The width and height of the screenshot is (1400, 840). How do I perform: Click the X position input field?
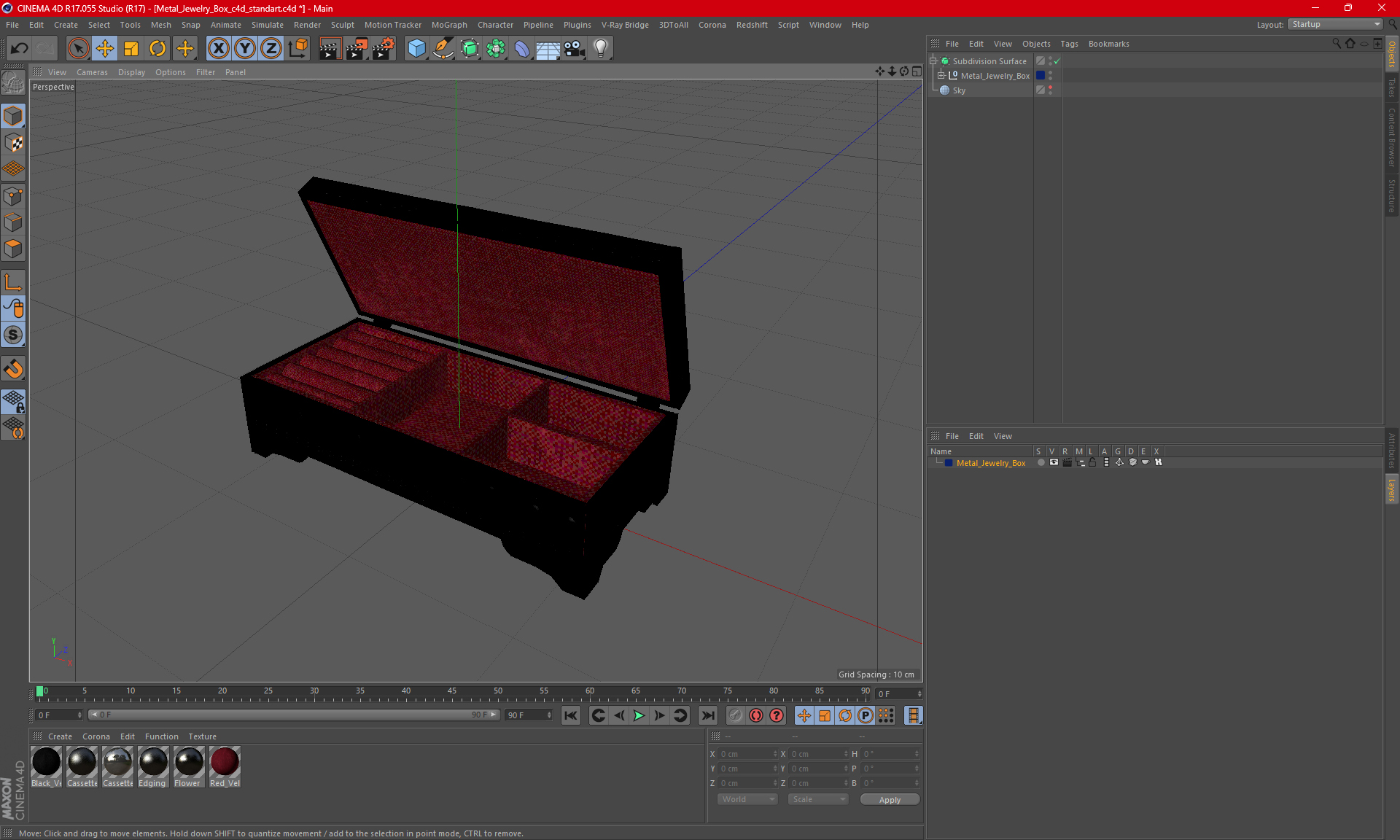tap(747, 754)
